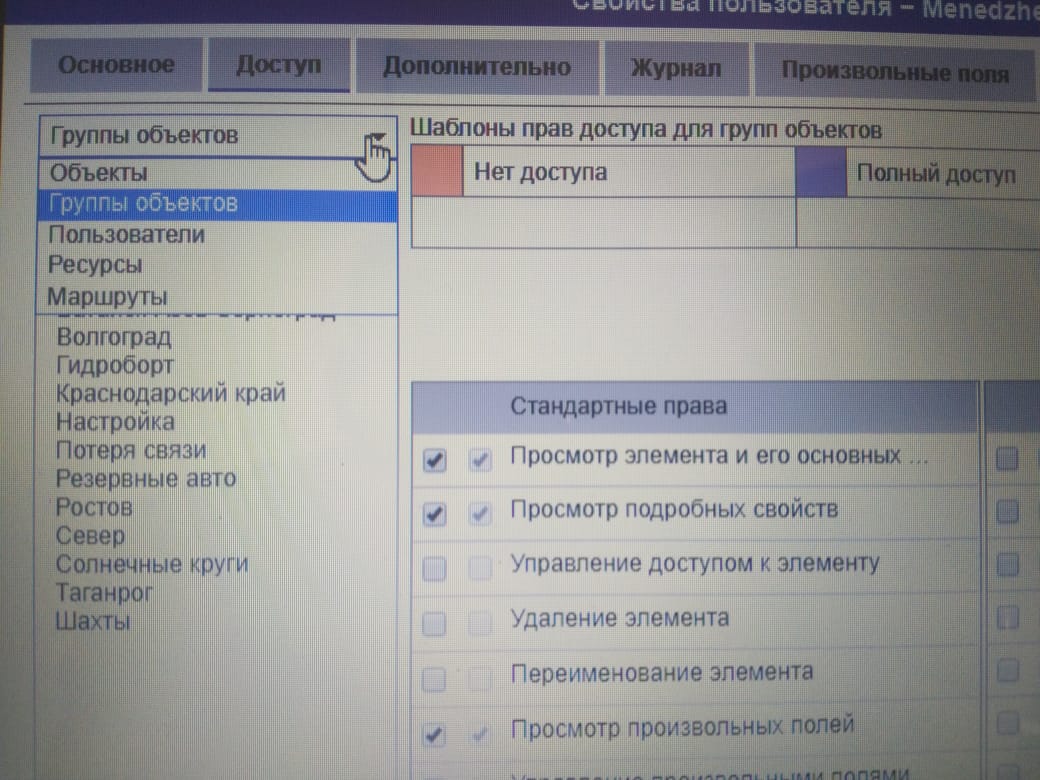Screen dimensions: 1040x780
Task: Open the Основное tab
Action: 116,66
